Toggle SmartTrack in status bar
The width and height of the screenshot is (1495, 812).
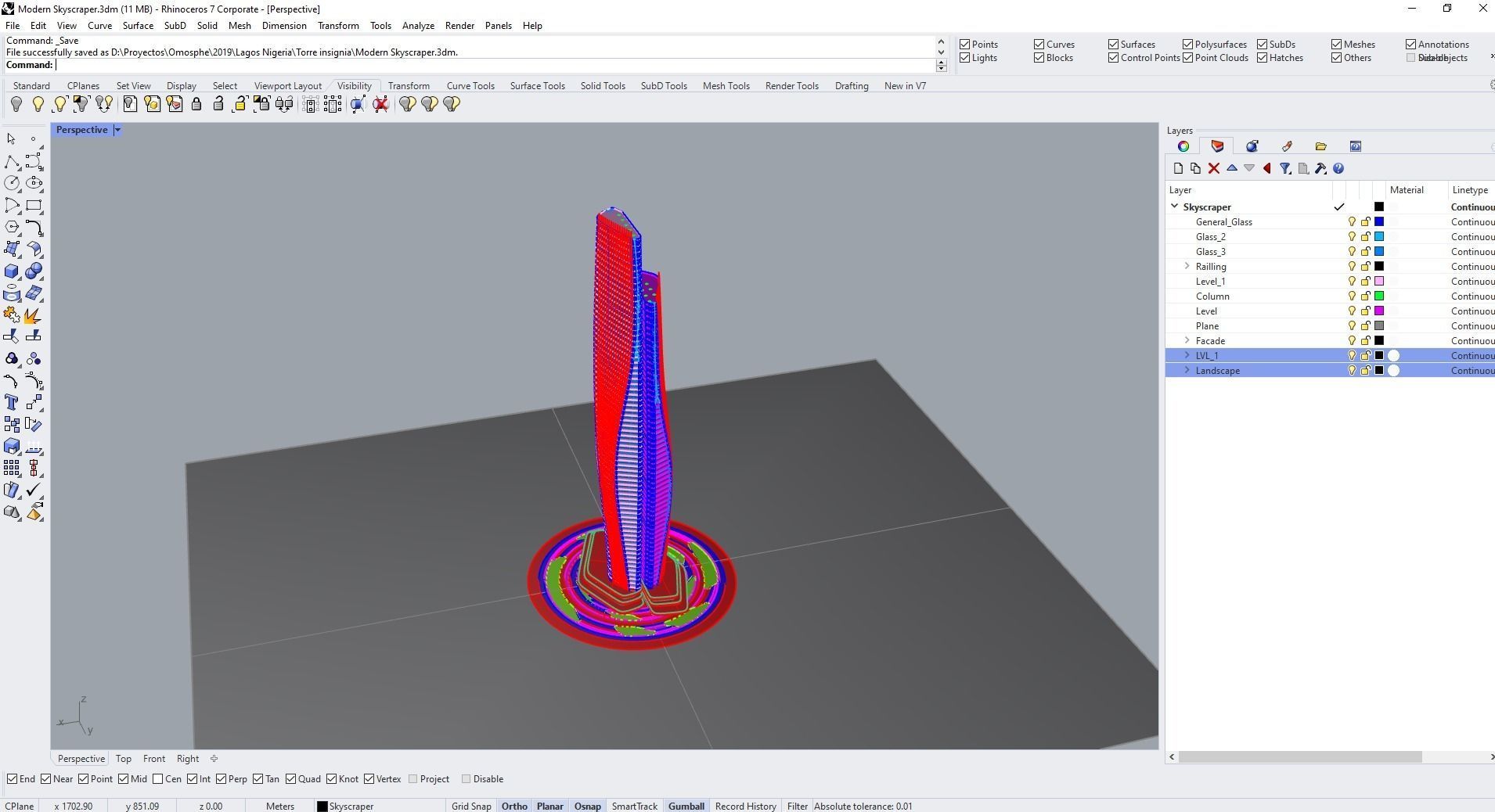[634, 807]
